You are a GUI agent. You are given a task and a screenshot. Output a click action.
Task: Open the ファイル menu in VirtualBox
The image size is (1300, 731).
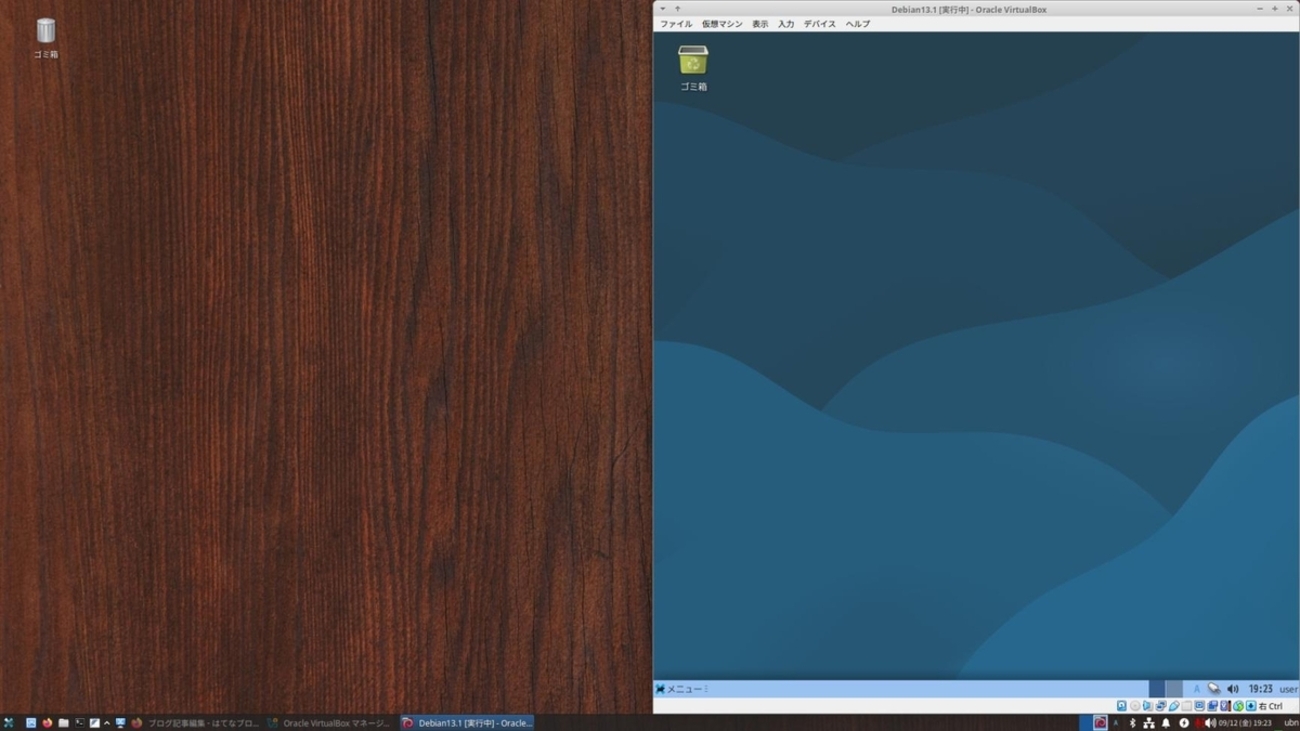pos(675,24)
